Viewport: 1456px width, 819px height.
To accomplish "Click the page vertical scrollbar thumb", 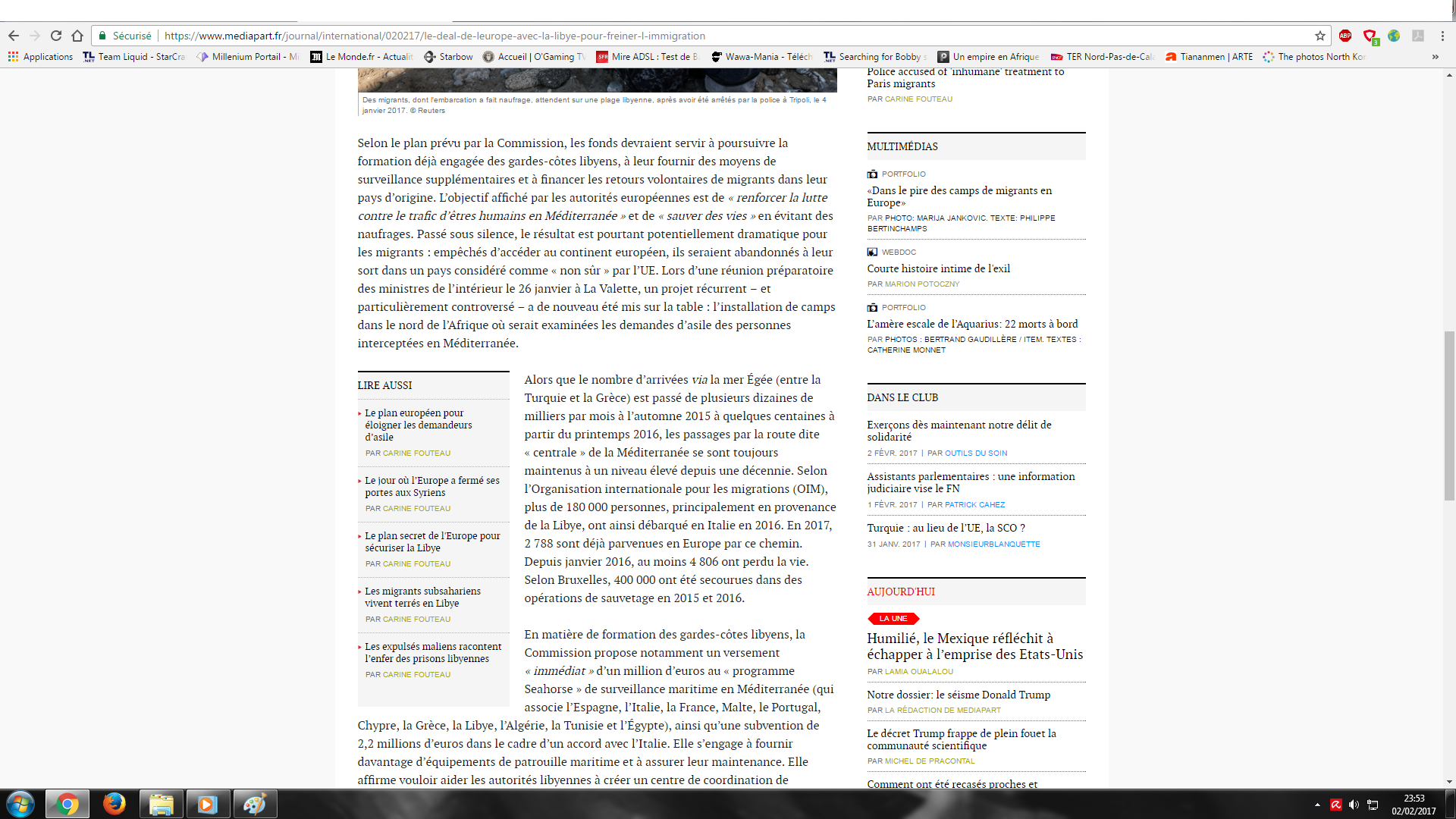I will coord(1449,416).
